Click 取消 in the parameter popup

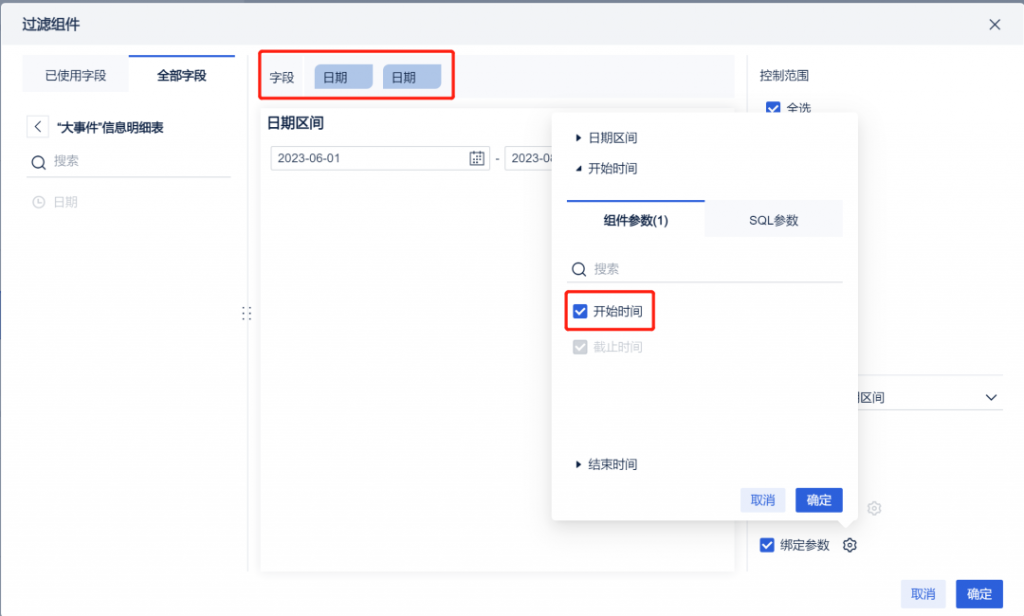pos(763,500)
